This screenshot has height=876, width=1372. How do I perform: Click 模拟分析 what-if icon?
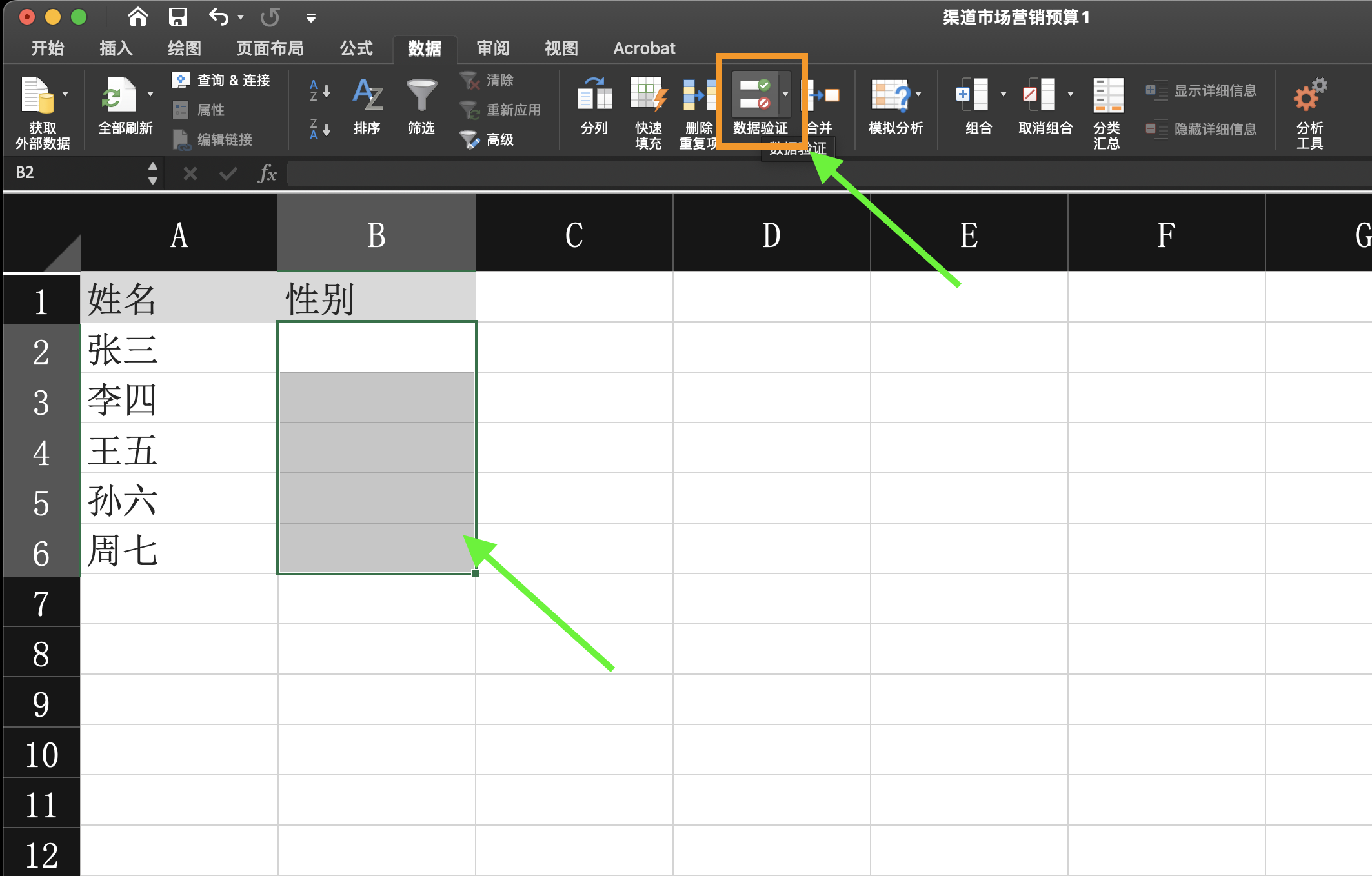click(x=889, y=95)
